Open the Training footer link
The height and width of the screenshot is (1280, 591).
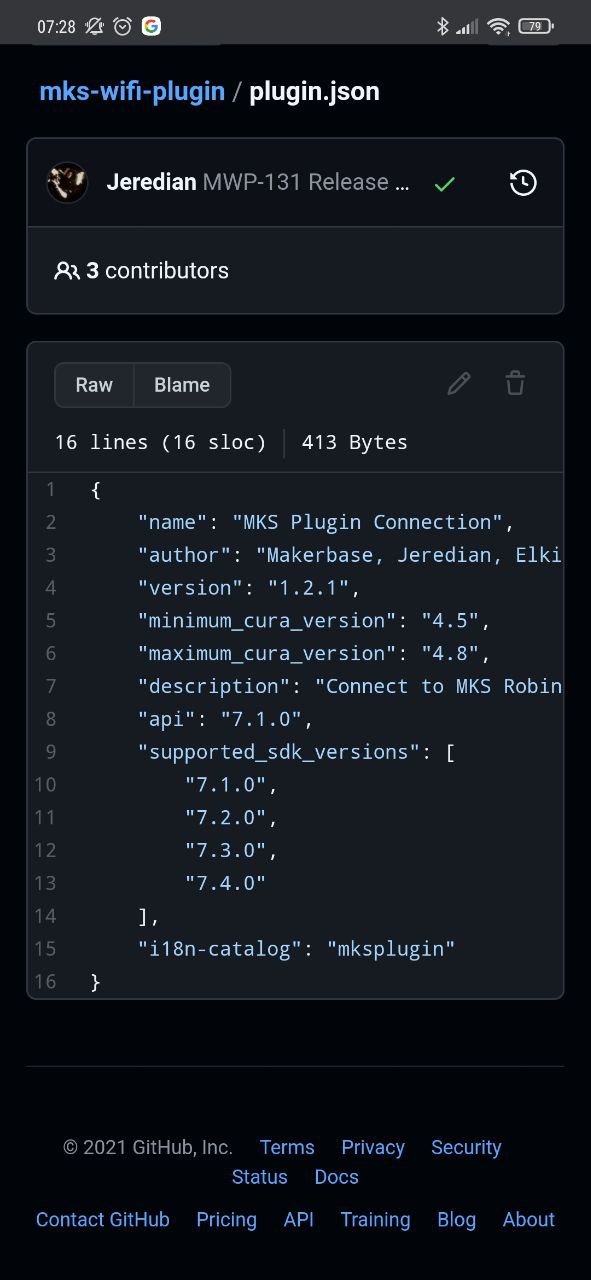click(x=375, y=1220)
